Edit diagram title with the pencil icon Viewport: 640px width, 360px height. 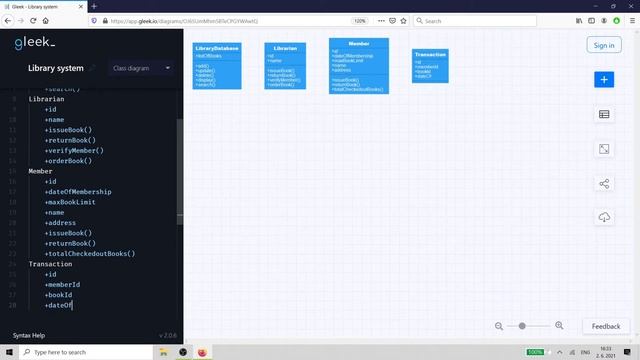tap(93, 68)
